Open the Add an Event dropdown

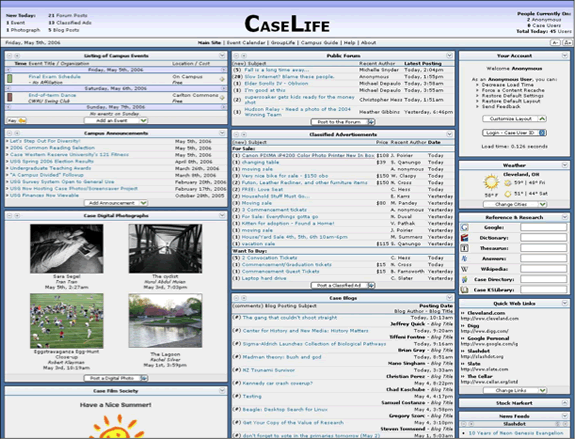point(116,120)
